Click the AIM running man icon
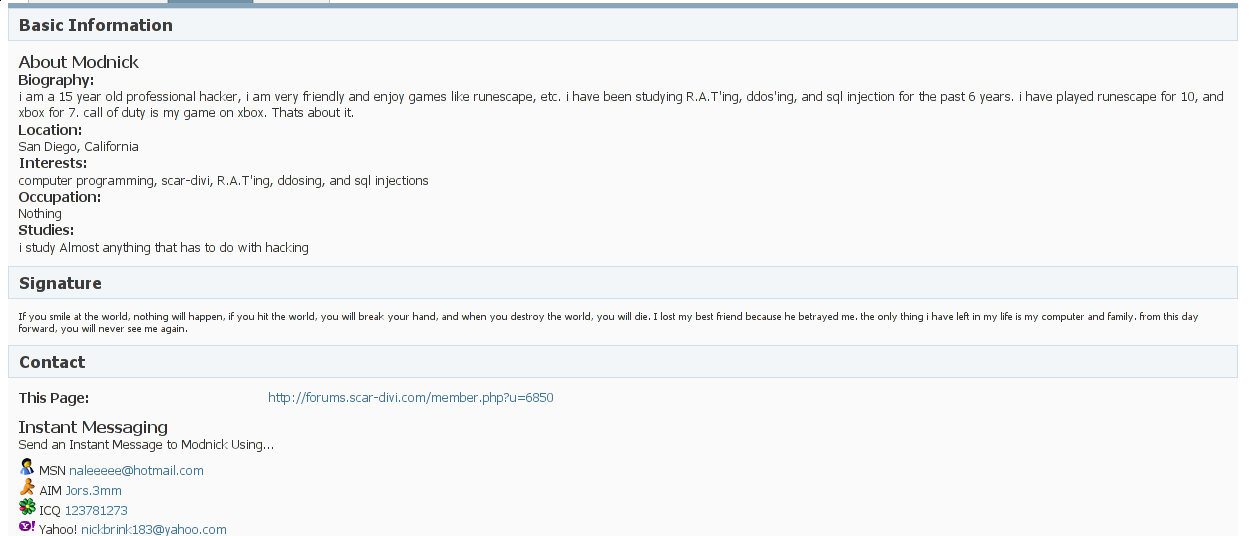 point(27,488)
